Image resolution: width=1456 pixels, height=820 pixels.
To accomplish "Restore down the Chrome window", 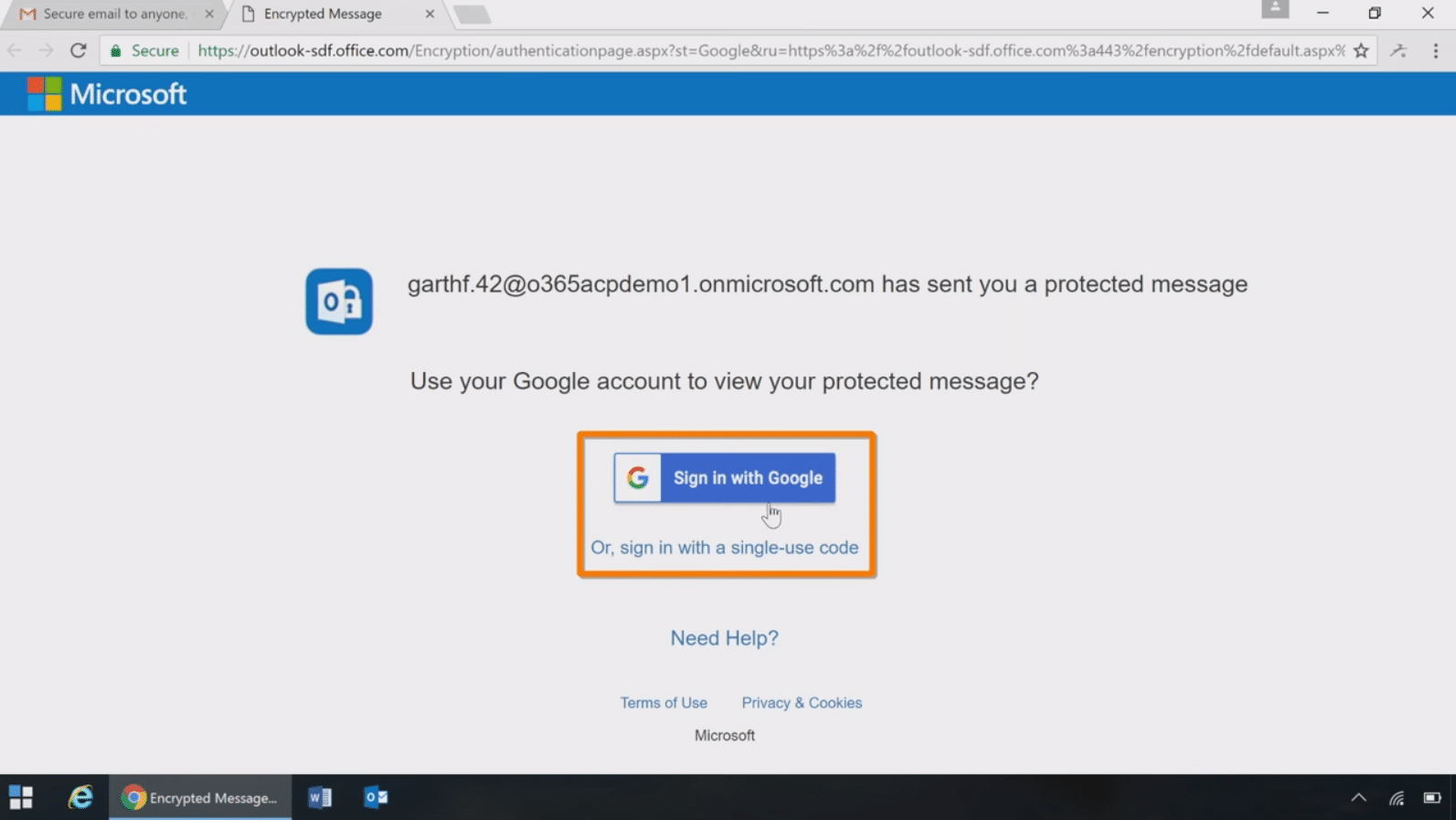I will coord(1375,13).
